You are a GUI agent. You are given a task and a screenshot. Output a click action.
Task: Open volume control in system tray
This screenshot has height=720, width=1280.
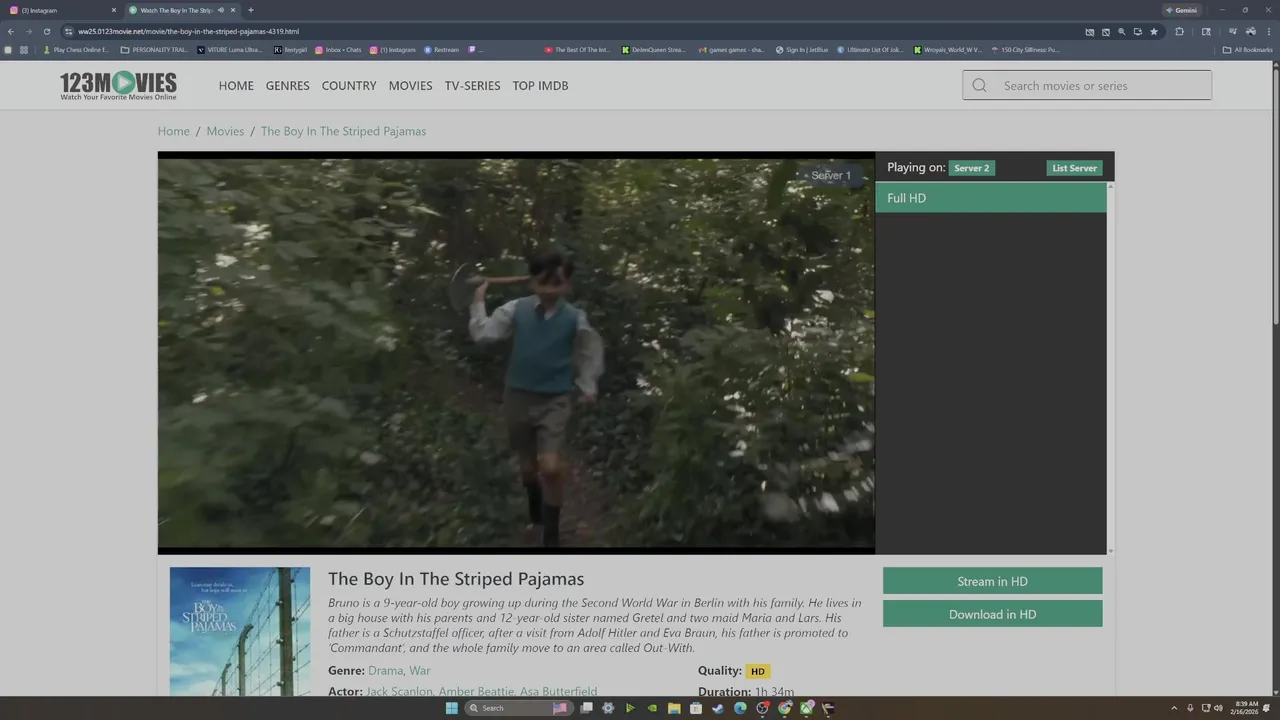[x=1218, y=708]
